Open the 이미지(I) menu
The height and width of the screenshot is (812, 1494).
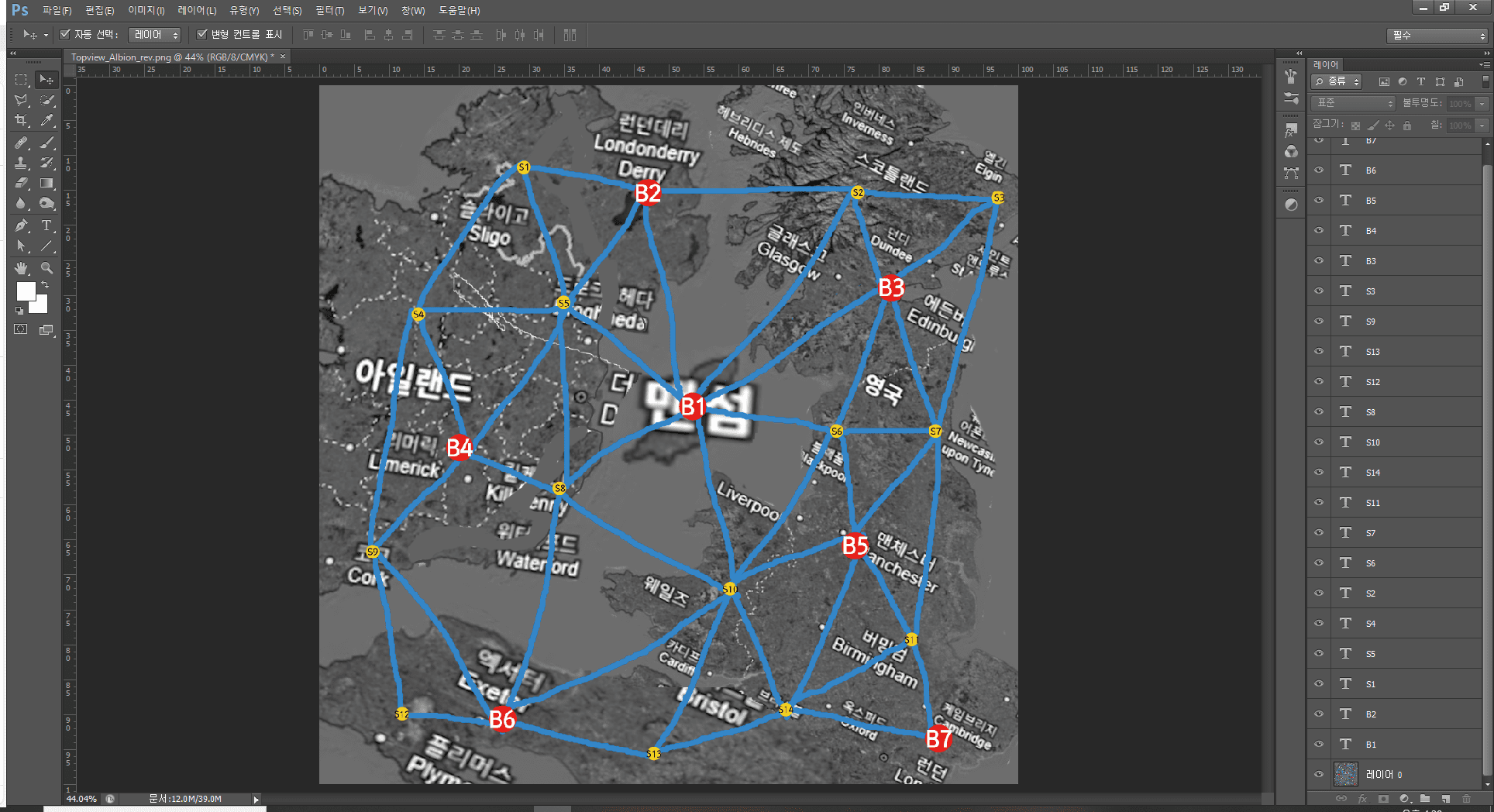point(146,10)
